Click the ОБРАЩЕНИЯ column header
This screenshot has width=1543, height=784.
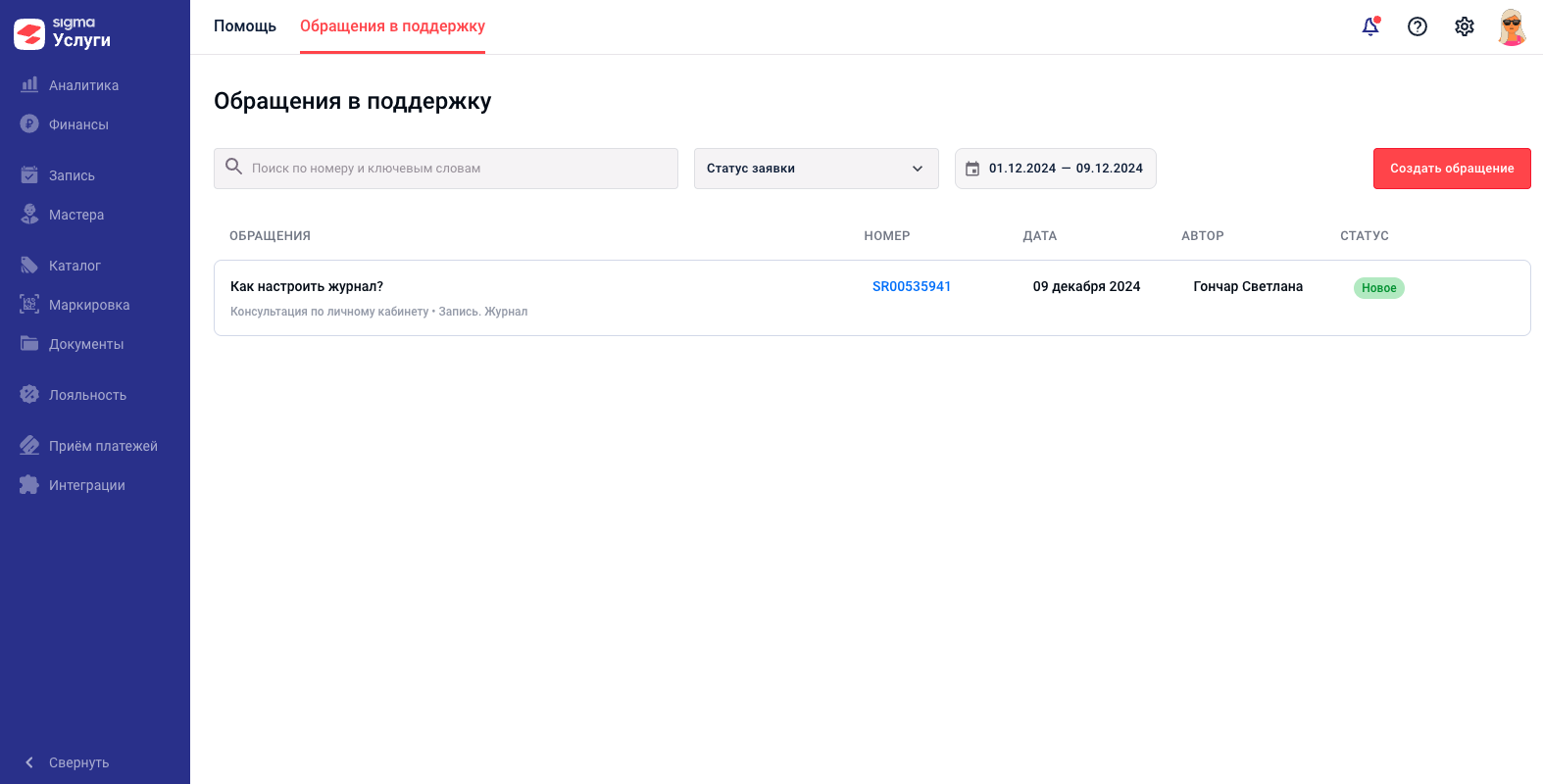coord(270,236)
